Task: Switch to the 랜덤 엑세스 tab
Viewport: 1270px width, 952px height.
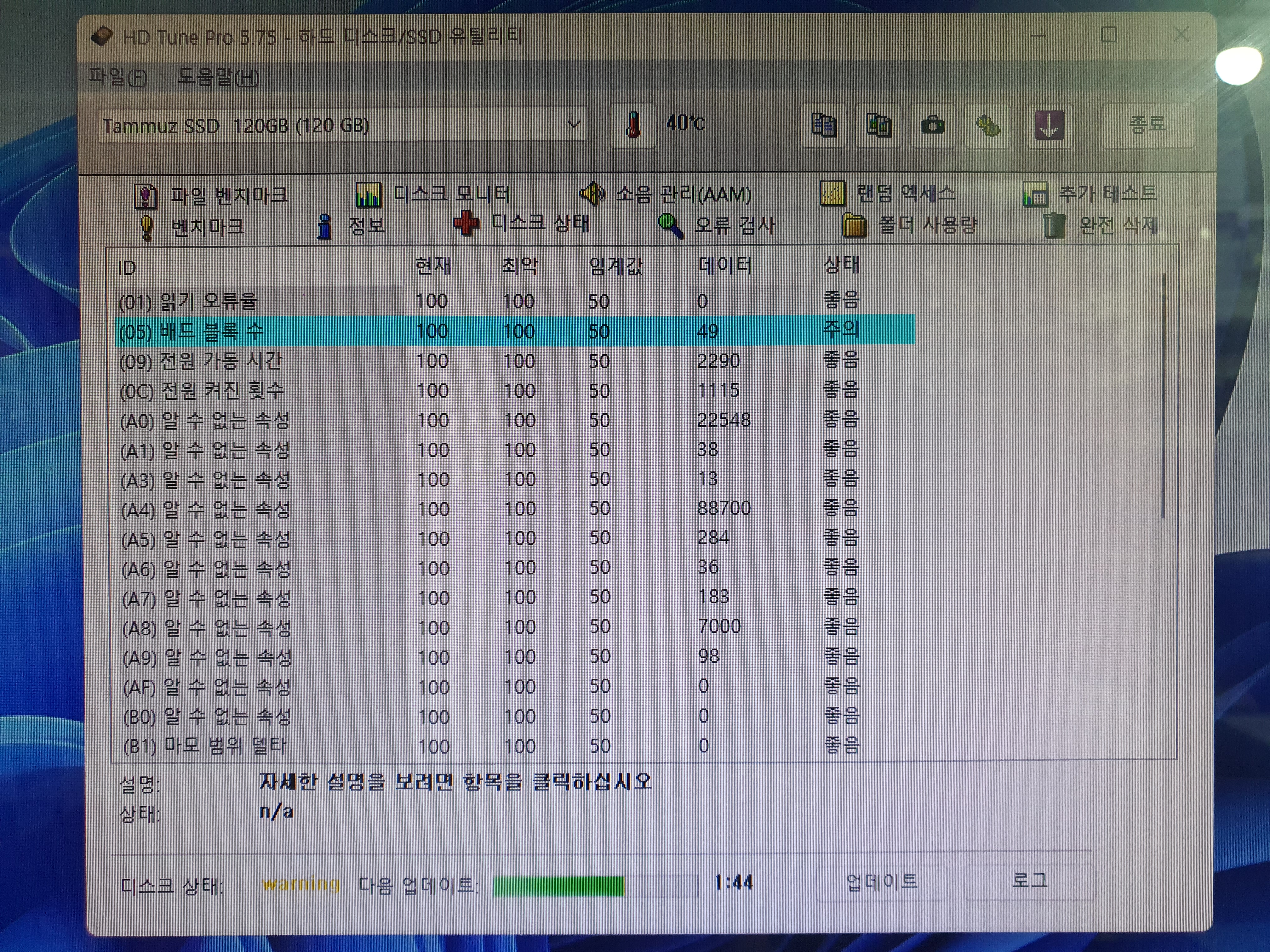Action: click(888, 193)
